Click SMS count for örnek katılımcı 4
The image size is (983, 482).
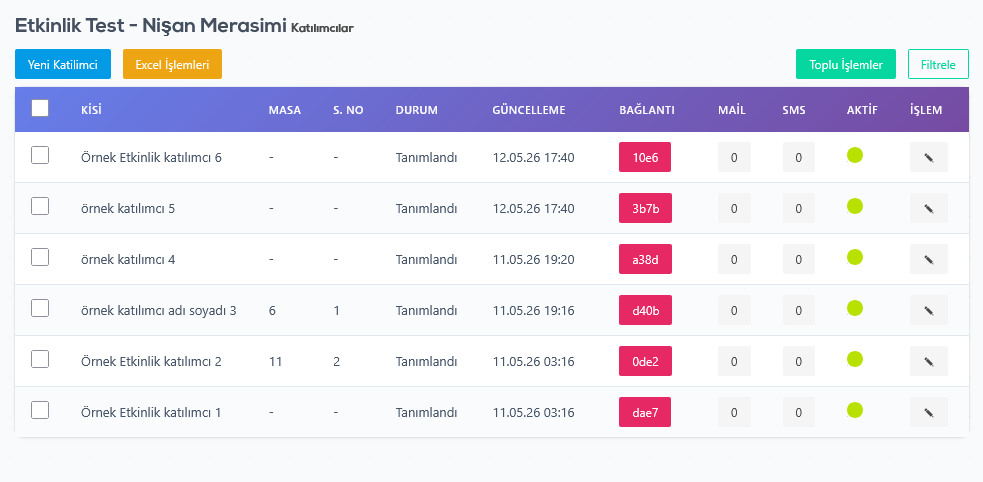tap(799, 259)
